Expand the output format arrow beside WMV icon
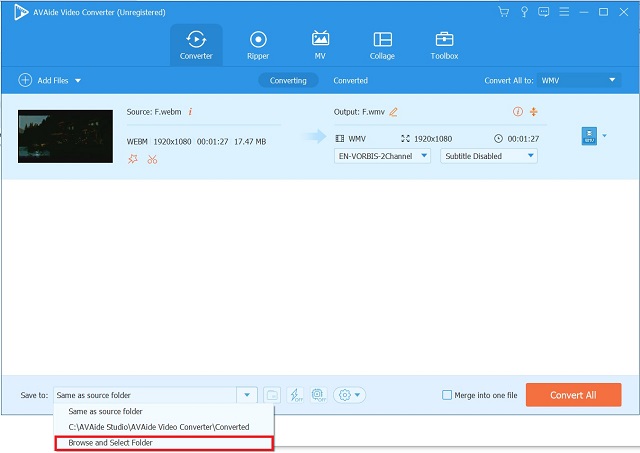This screenshot has height=453, width=640. (604, 135)
